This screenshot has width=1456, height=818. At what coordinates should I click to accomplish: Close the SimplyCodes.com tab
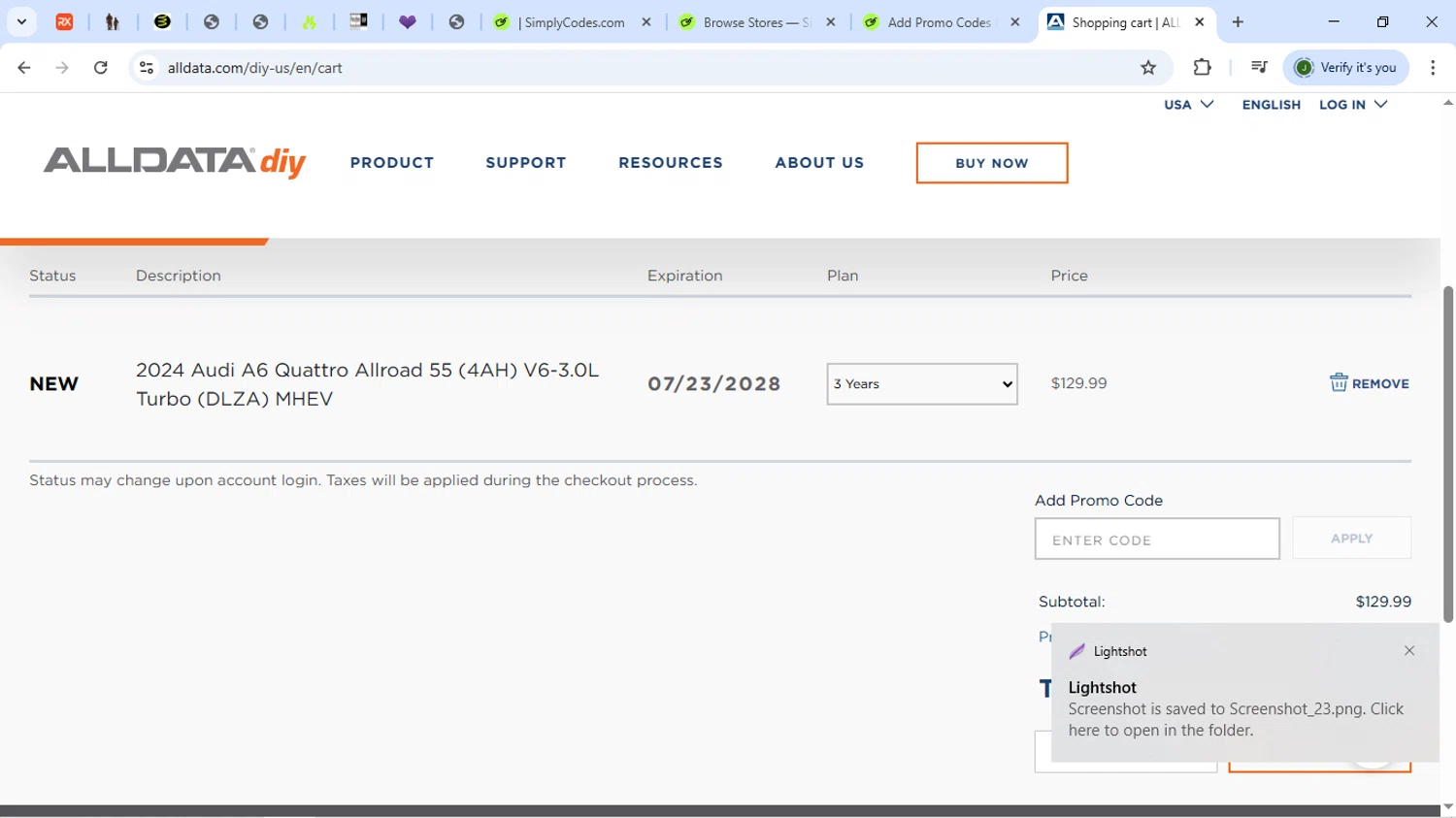(646, 22)
